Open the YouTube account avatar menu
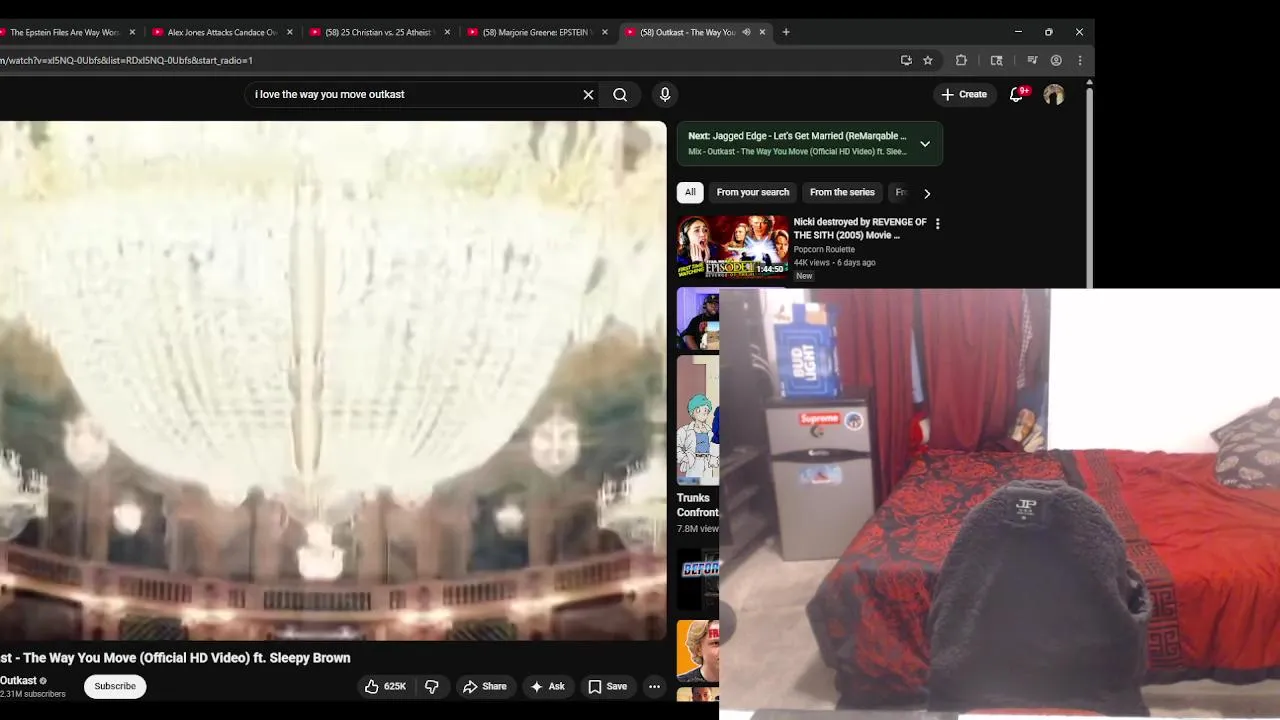The height and width of the screenshot is (720, 1280). (1054, 95)
